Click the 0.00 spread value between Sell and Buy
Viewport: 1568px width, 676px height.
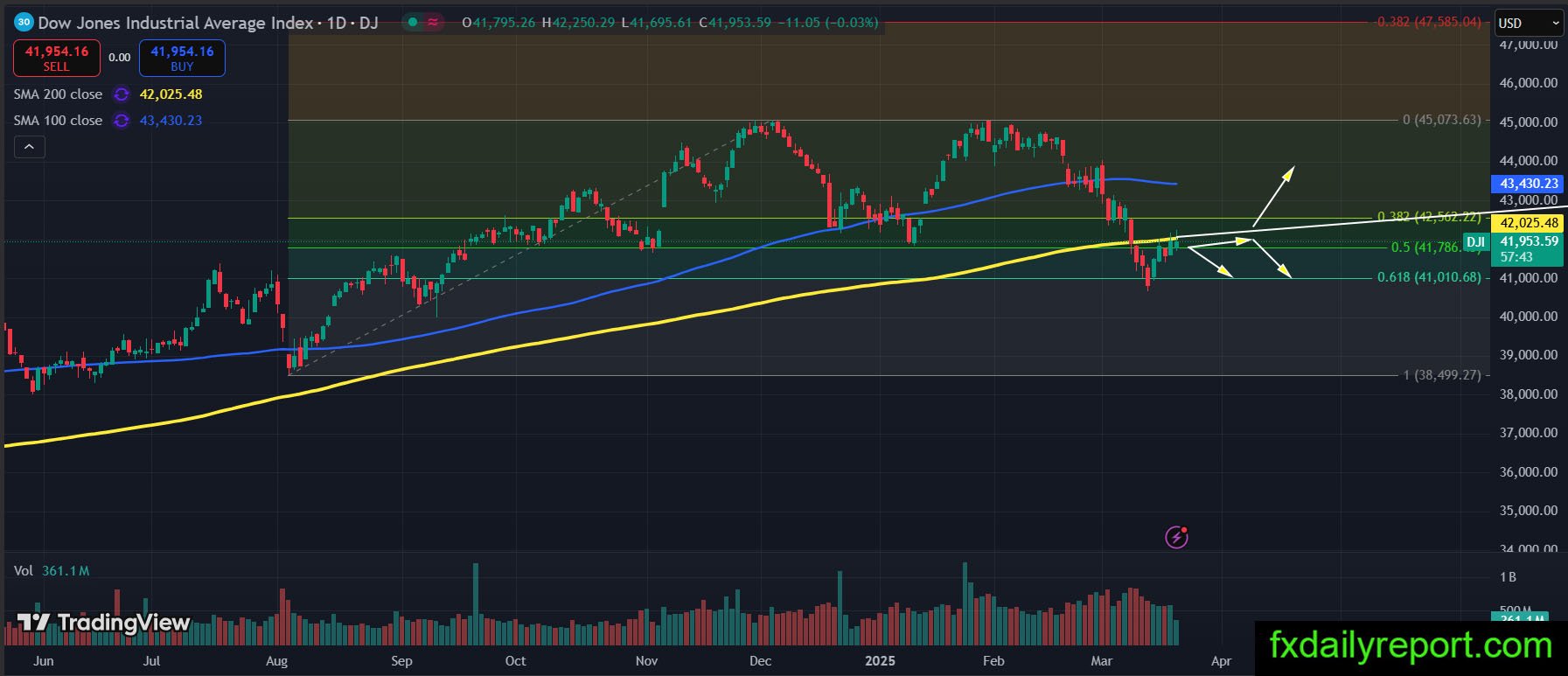pyautogui.click(x=120, y=58)
